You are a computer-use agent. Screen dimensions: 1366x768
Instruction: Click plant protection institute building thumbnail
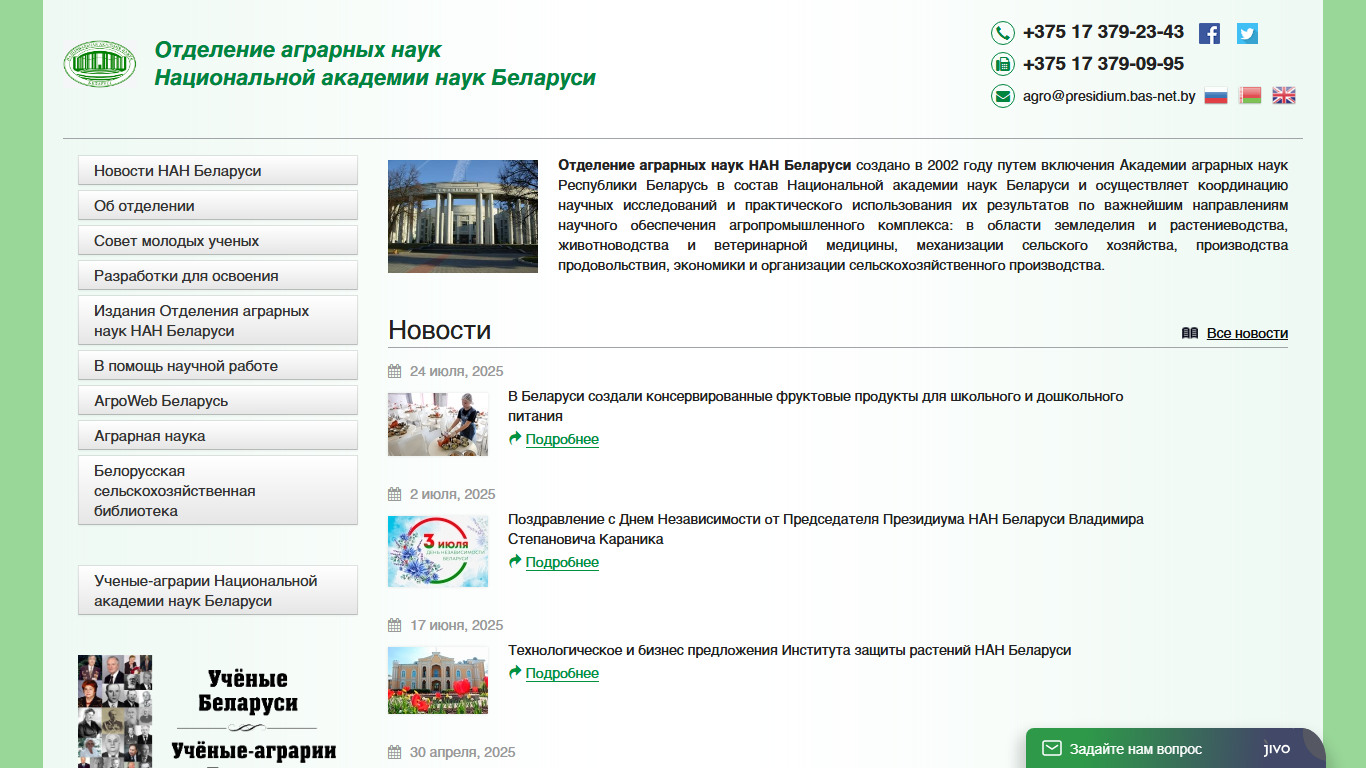(x=438, y=680)
